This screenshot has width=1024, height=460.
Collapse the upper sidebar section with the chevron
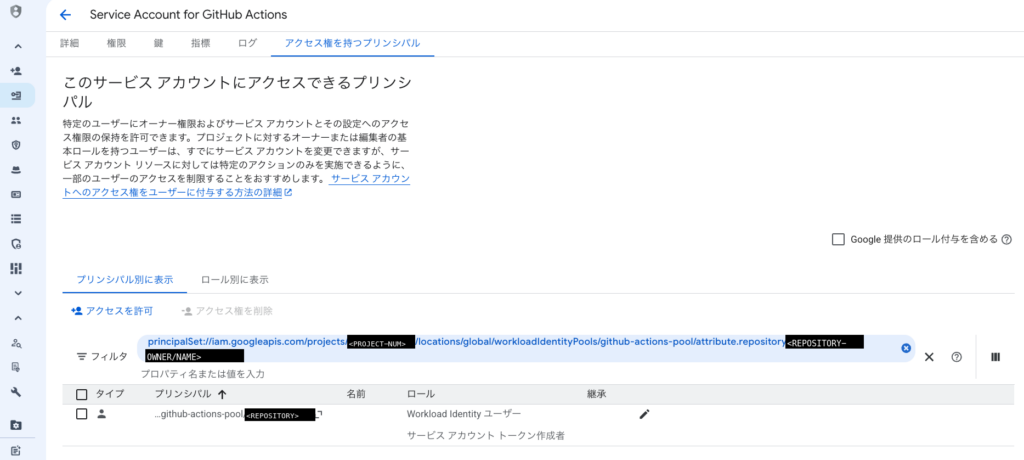click(x=17, y=46)
